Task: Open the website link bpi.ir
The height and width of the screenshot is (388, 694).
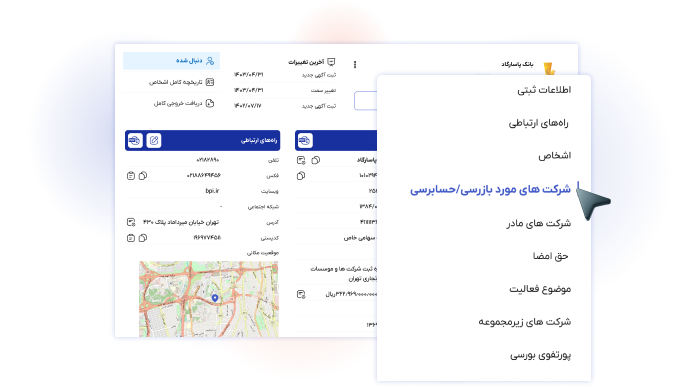Action: [x=212, y=191]
